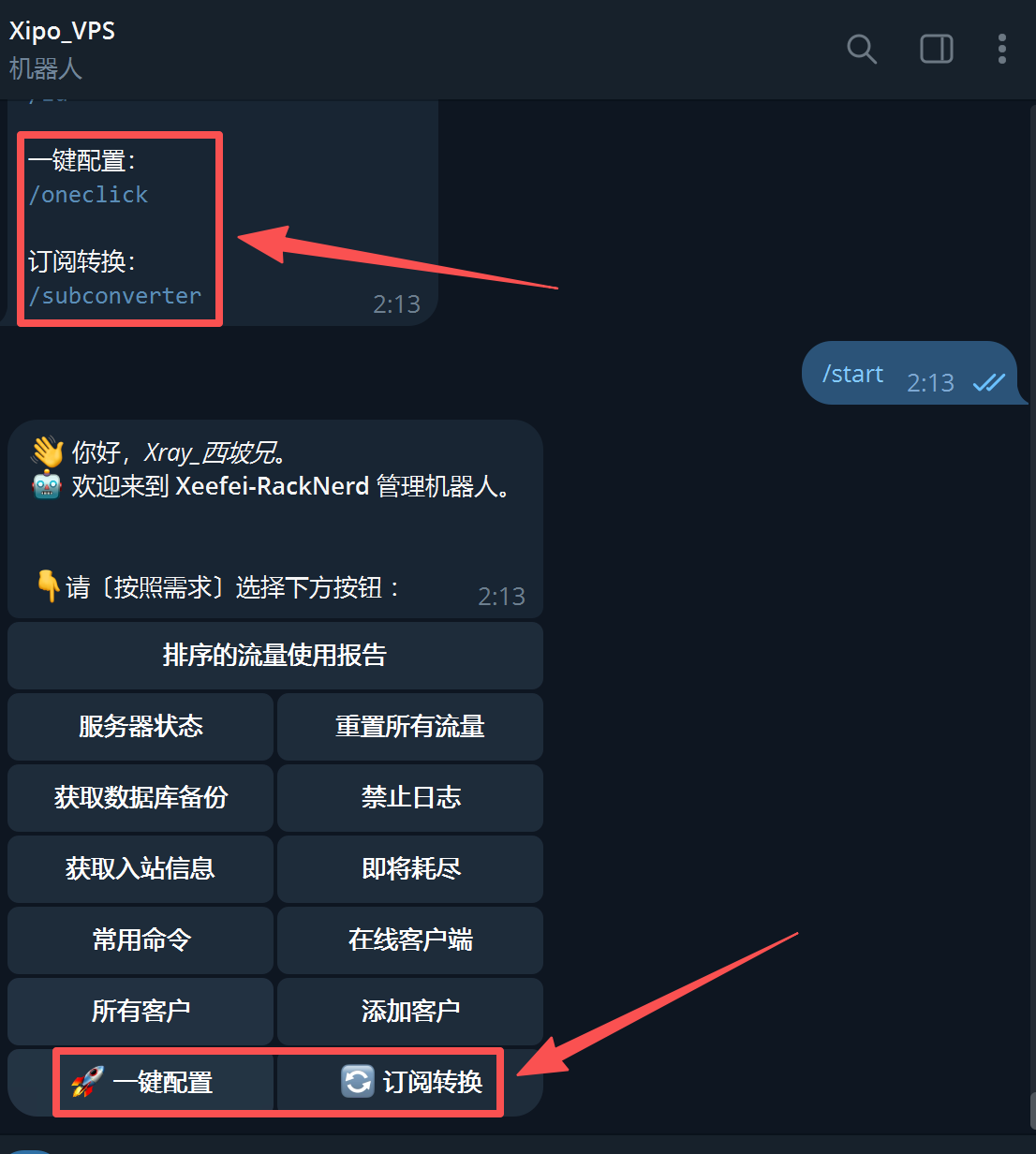Select the 服务器状态 button
This screenshot has height=1154, width=1036.
(141, 727)
